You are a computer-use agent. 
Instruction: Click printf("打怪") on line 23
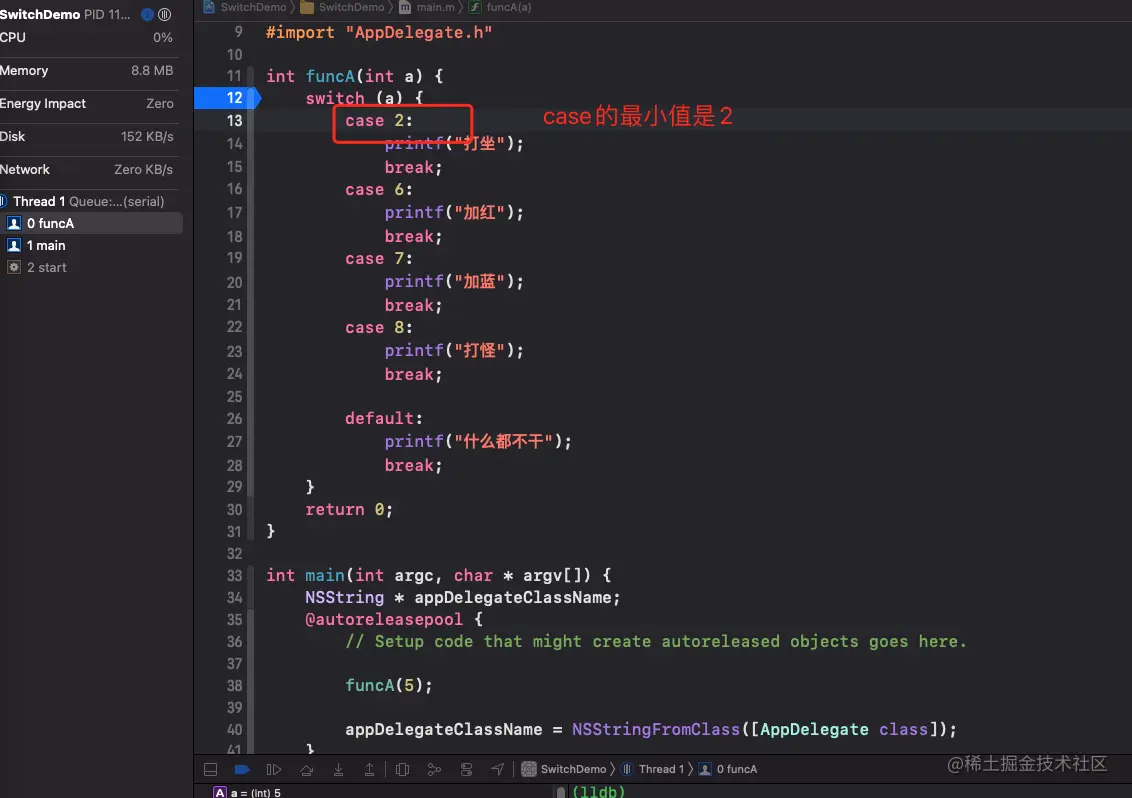click(454, 350)
